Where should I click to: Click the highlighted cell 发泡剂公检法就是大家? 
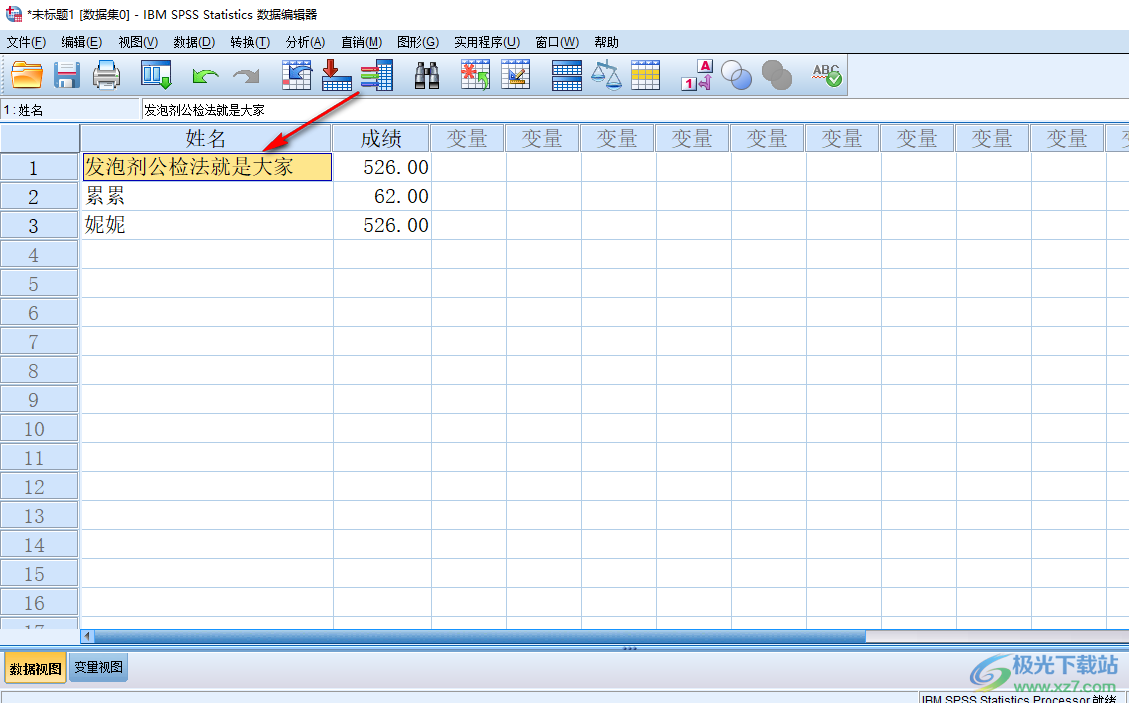pos(207,167)
